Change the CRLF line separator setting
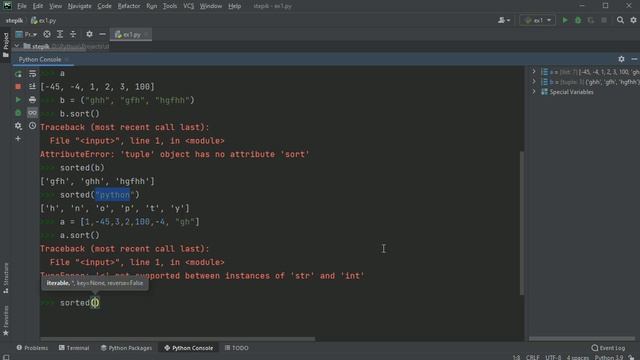Image resolution: width=640 pixels, height=360 pixels. tap(533, 358)
